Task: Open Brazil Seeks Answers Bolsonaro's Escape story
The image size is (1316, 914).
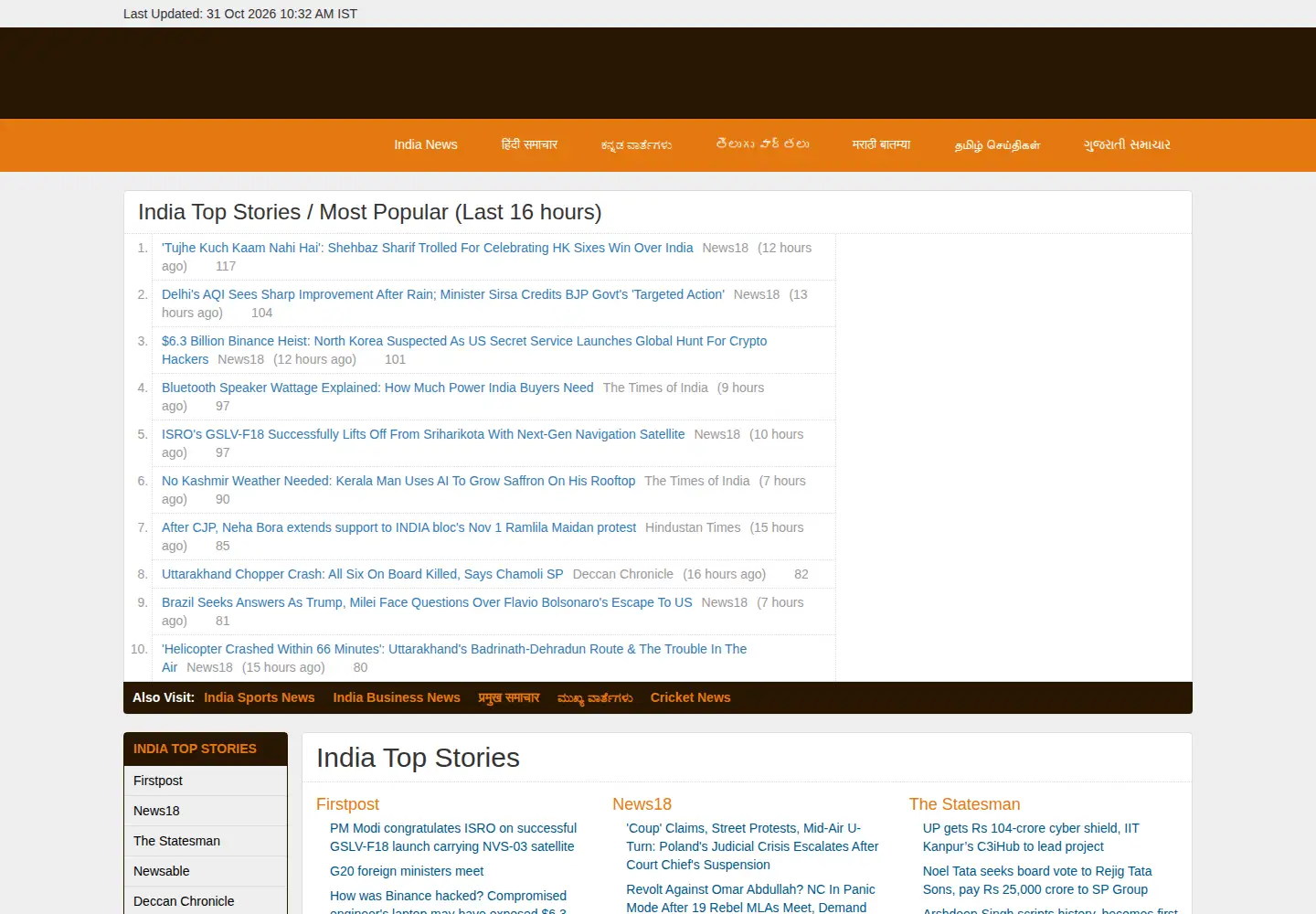Action: click(427, 602)
